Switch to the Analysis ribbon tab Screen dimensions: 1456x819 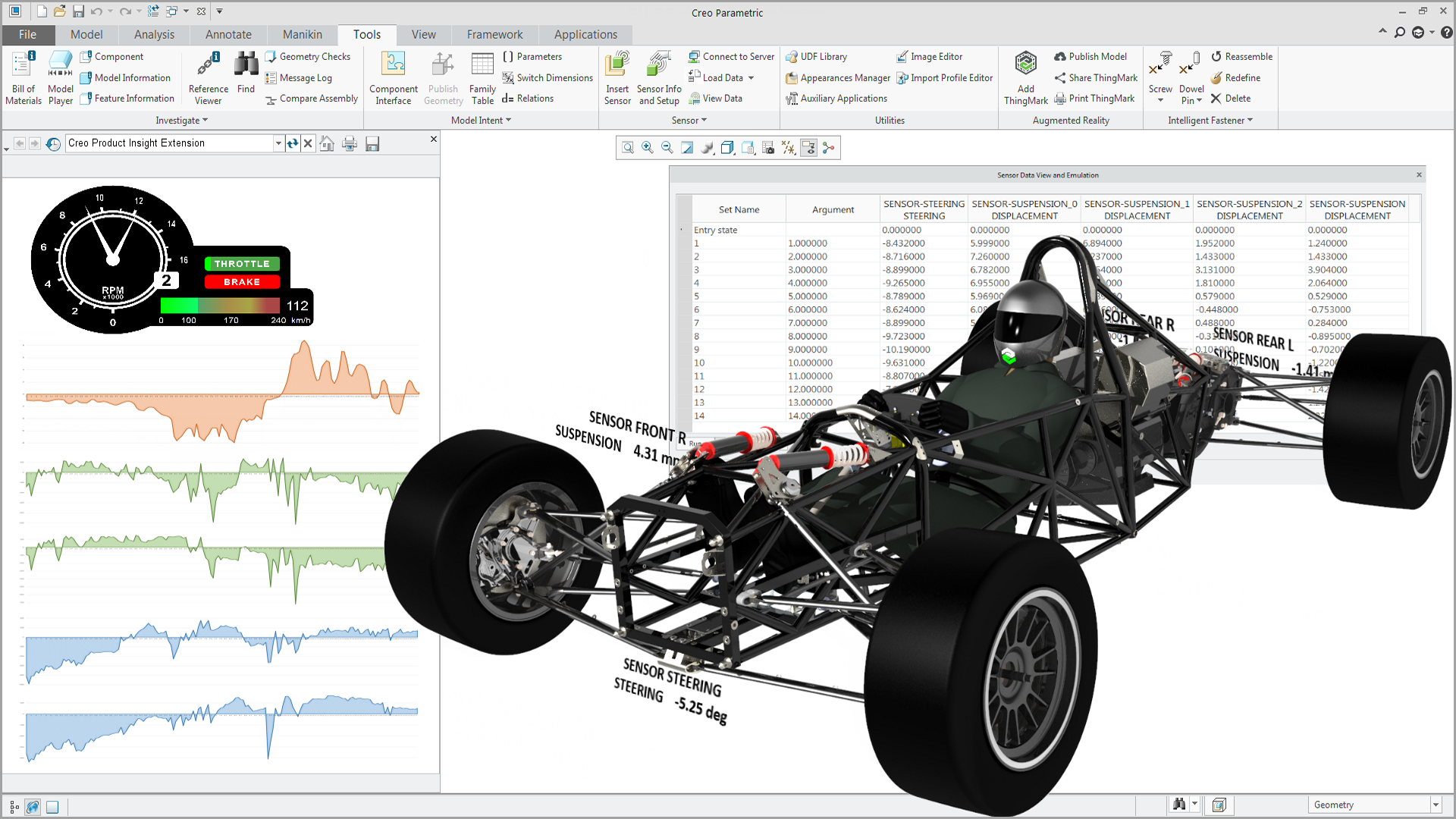(154, 35)
